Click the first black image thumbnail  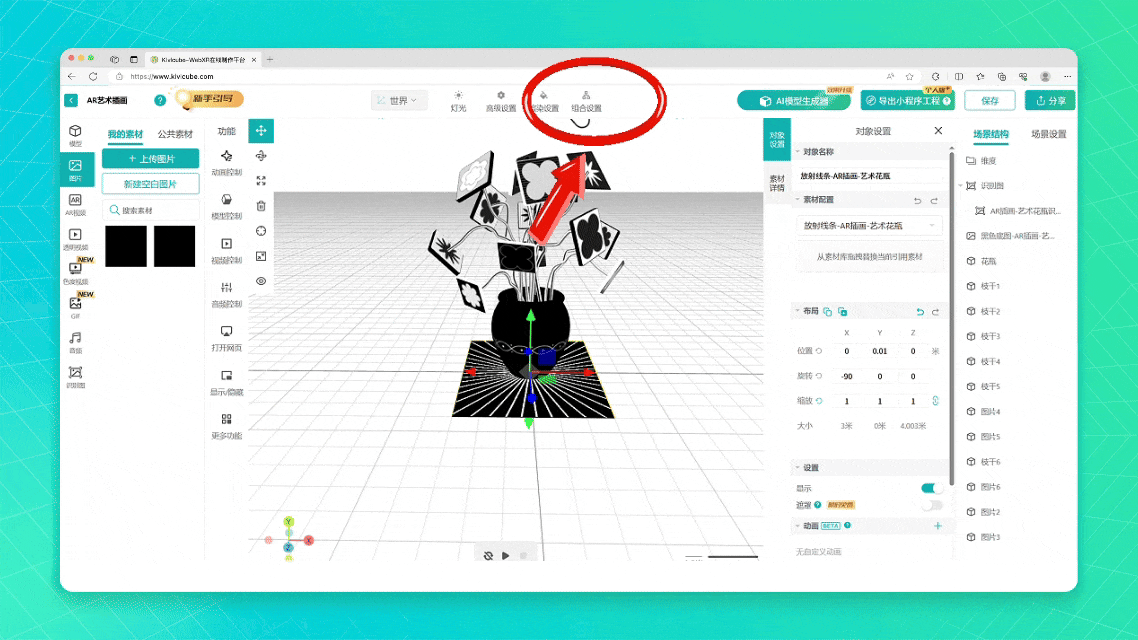pos(126,246)
